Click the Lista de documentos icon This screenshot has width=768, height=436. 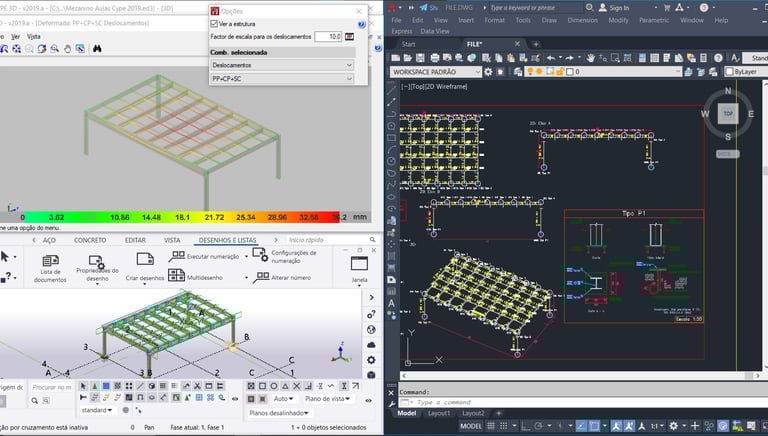click(x=50, y=261)
